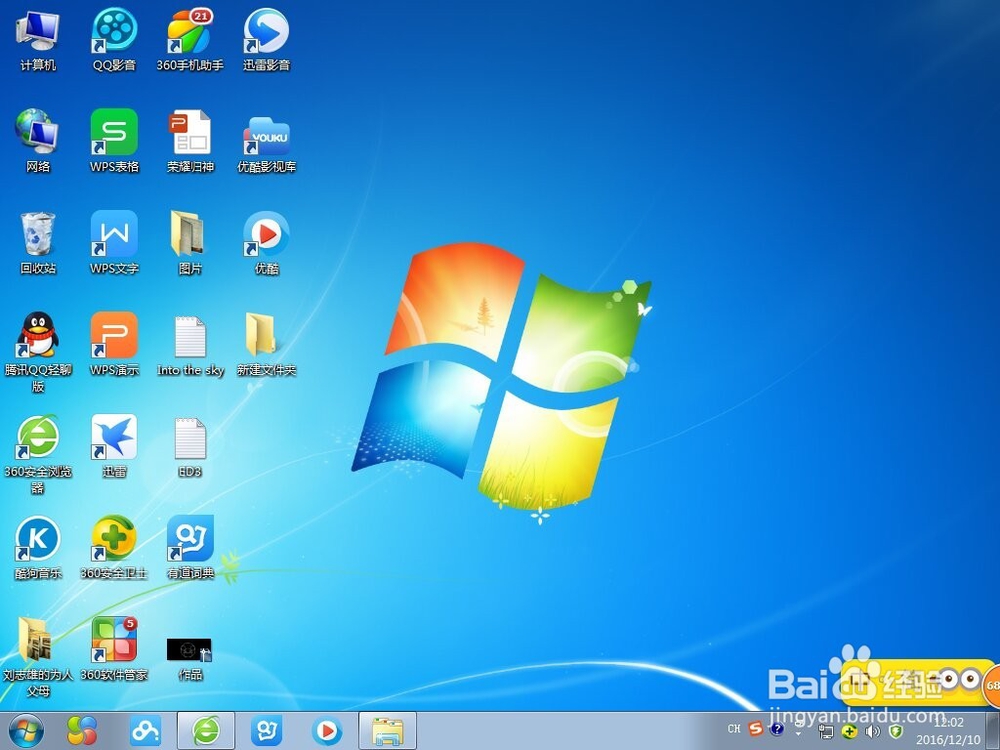Open Windows Explorer taskbar button
Screen dimensions: 1000x750
point(388,731)
